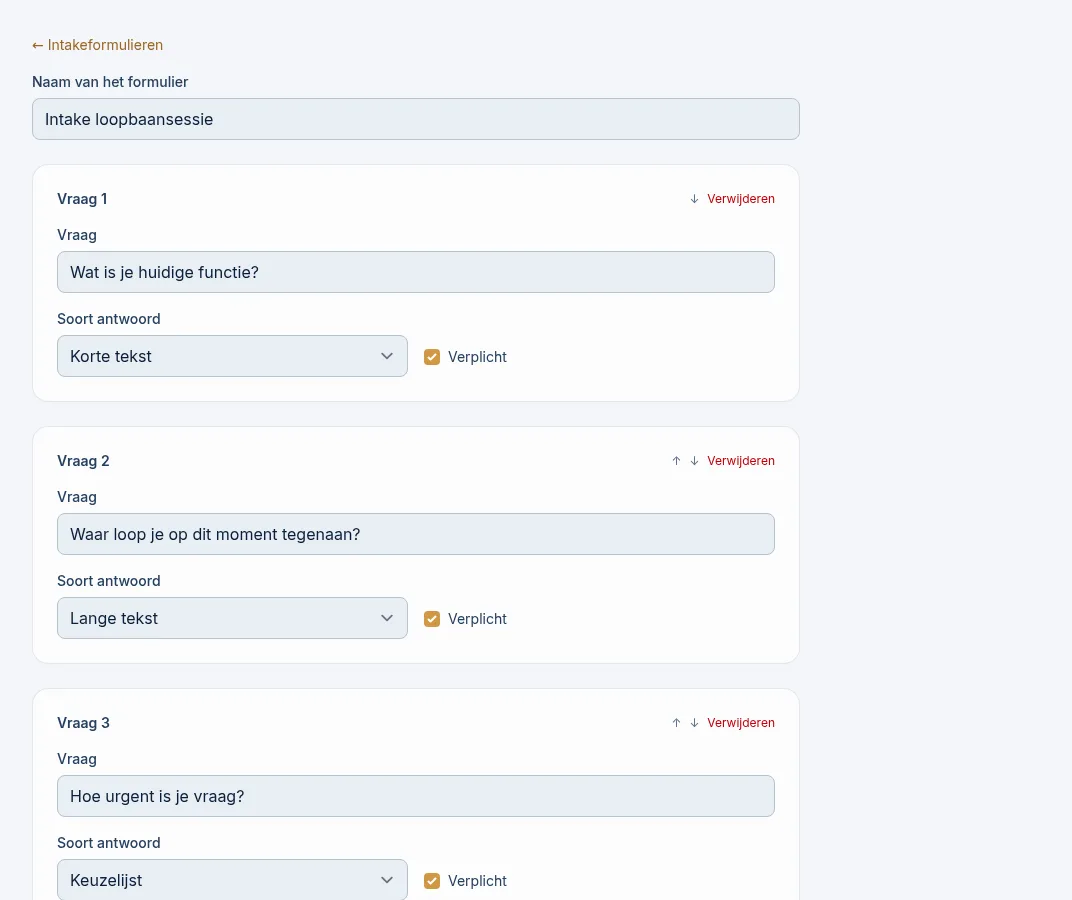Move Vraag 1 down with arrow icon
This screenshot has height=900, width=1072.
point(694,199)
